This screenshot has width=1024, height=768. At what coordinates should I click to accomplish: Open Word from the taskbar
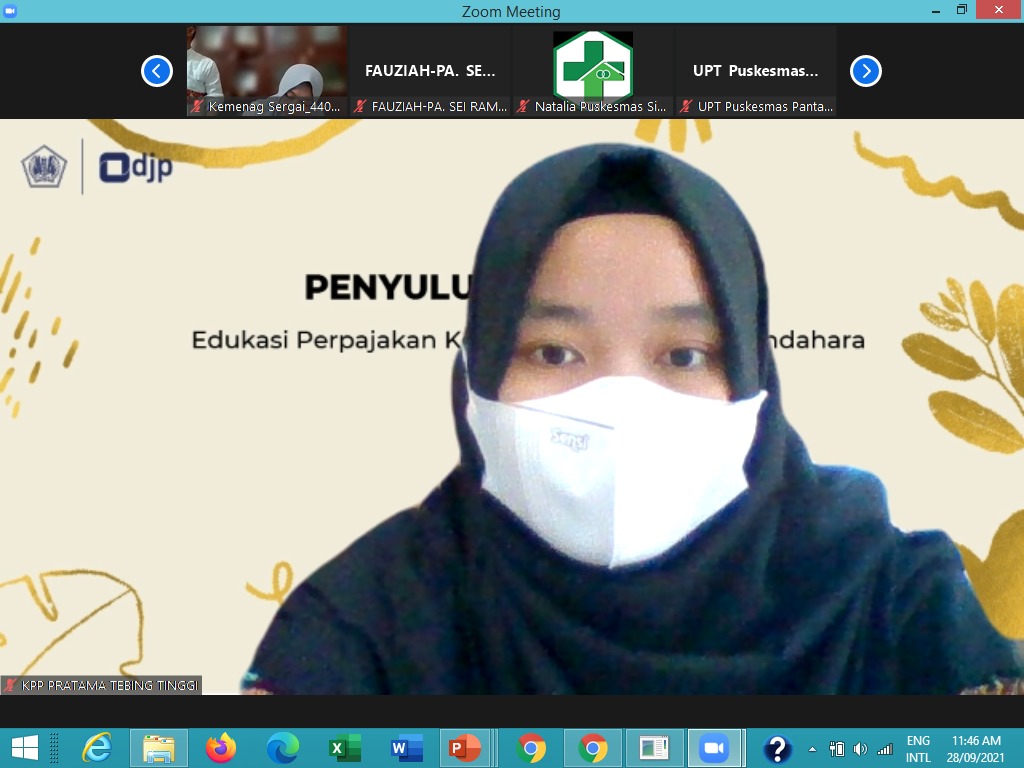[406, 748]
